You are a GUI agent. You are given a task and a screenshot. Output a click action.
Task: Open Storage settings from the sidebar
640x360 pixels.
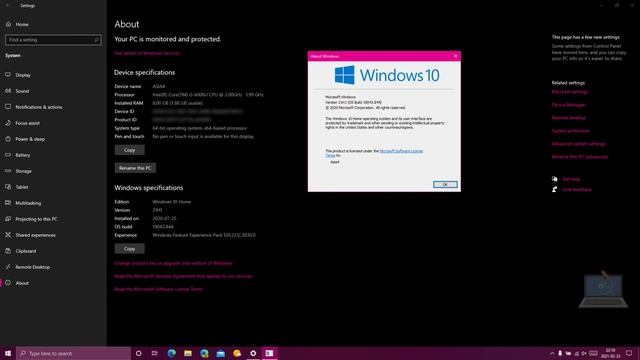point(23,171)
